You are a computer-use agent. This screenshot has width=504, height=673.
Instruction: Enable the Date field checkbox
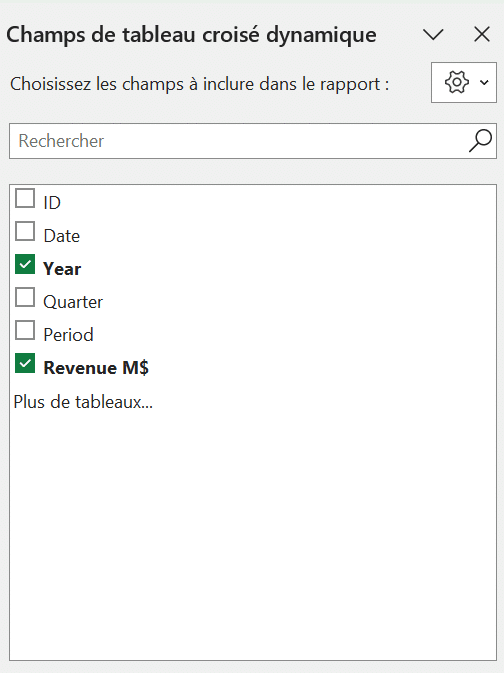[25, 231]
